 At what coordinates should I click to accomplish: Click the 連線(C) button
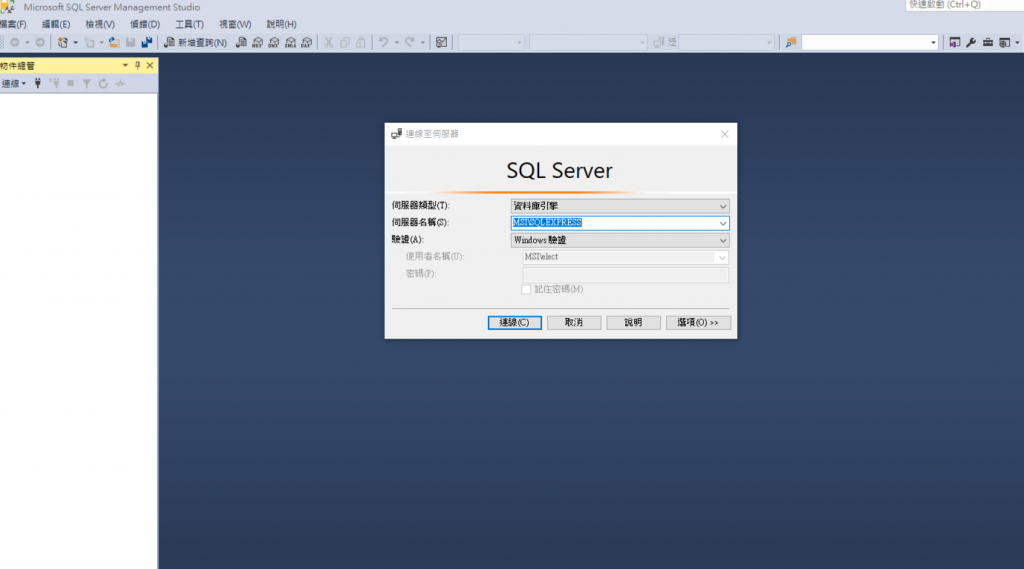(515, 323)
